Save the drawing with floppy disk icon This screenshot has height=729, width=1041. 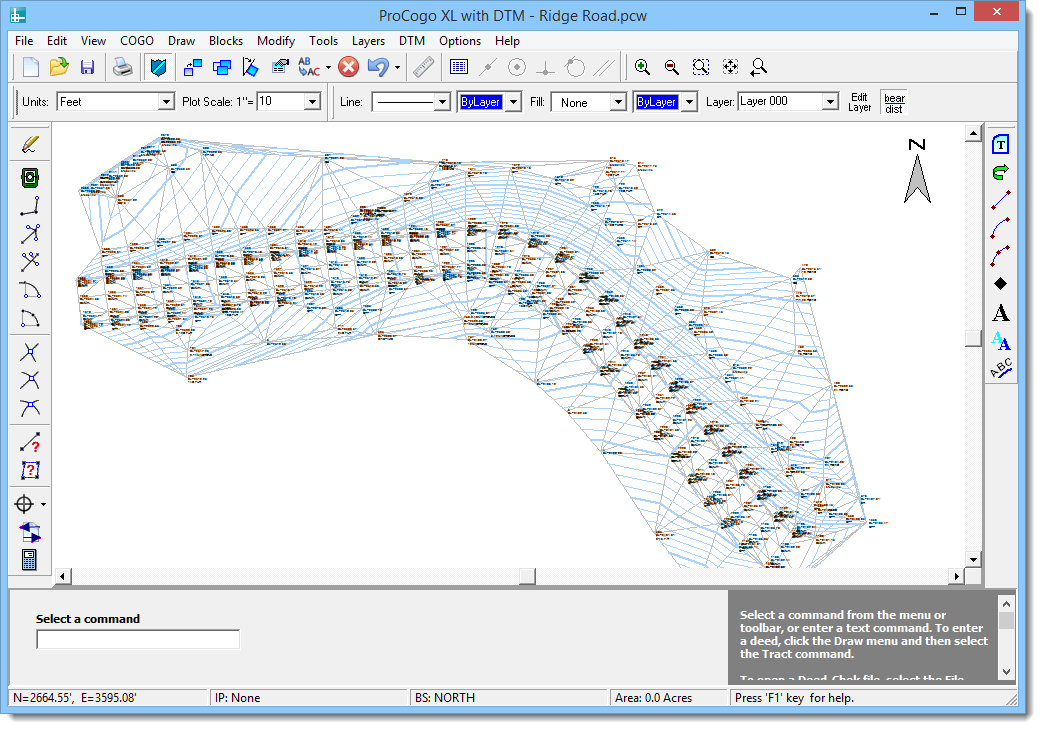[87, 67]
